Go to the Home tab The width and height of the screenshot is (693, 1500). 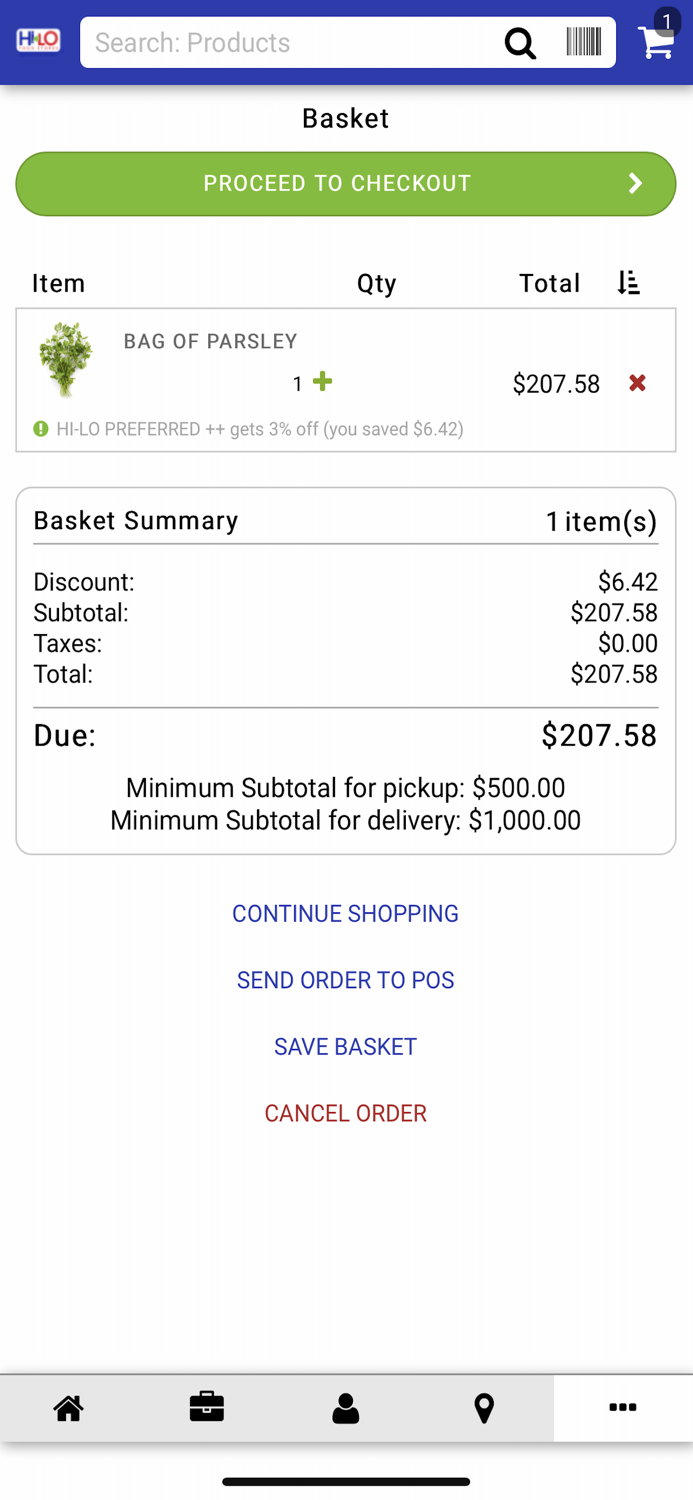click(69, 1408)
